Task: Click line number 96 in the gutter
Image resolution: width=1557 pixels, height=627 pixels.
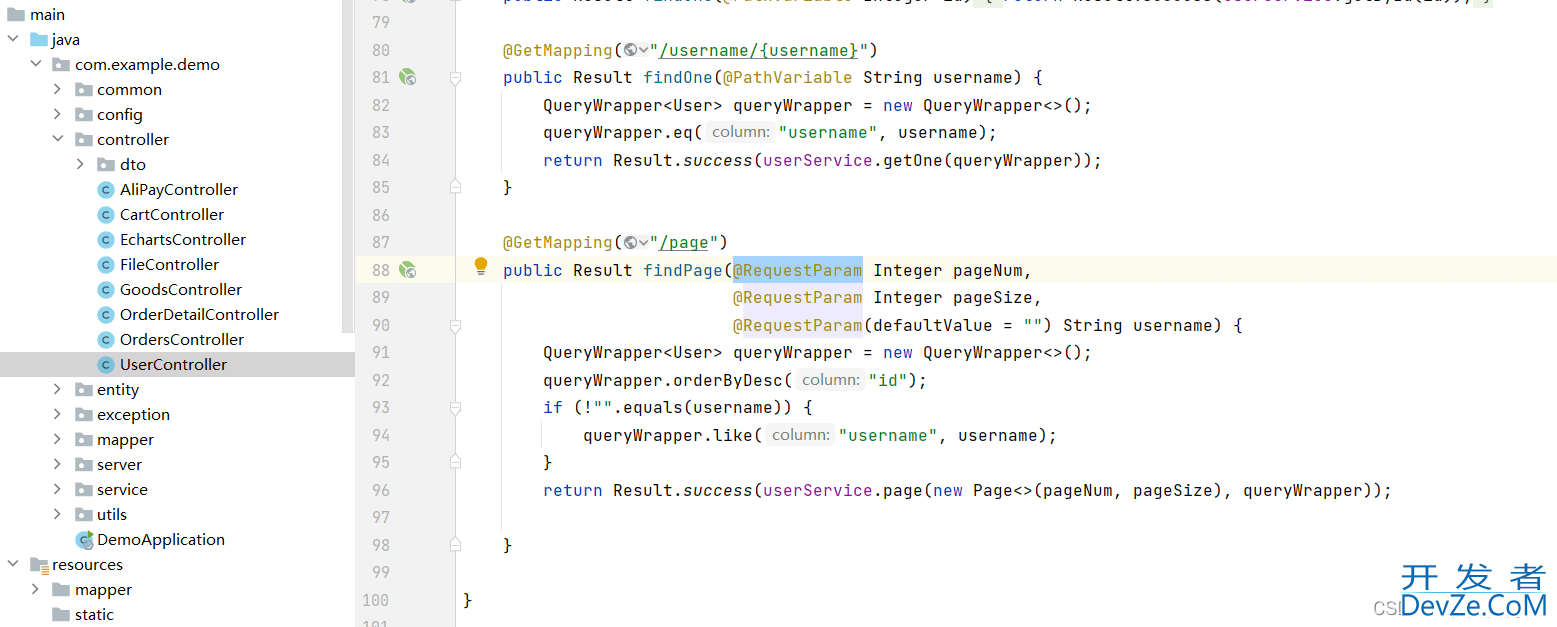Action: coord(379,490)
